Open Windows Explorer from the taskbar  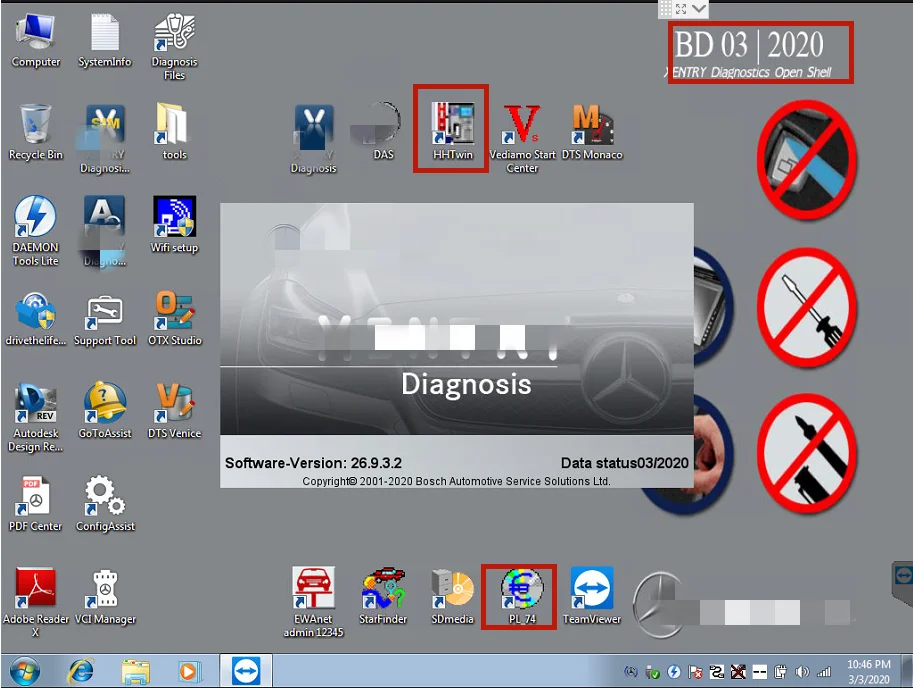coord(135,671)
